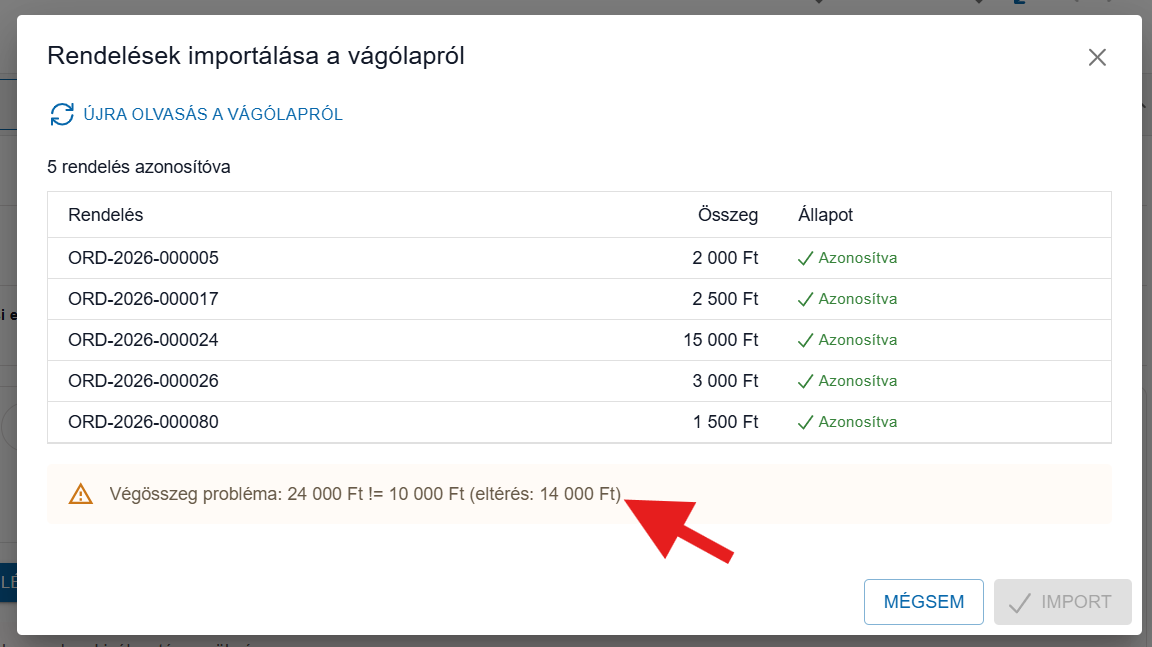
Task: Click the IMPORT button
Action: click(1062, 602)
